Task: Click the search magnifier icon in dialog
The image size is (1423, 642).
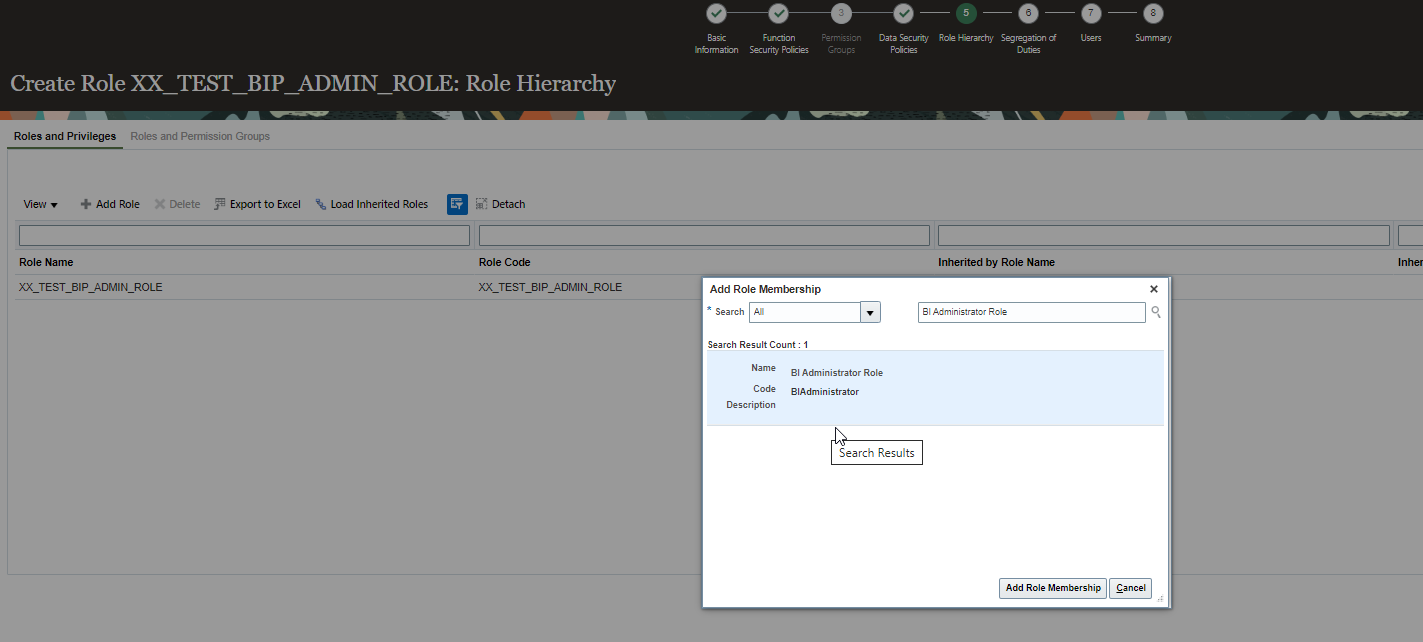Action: point(1156,312)
